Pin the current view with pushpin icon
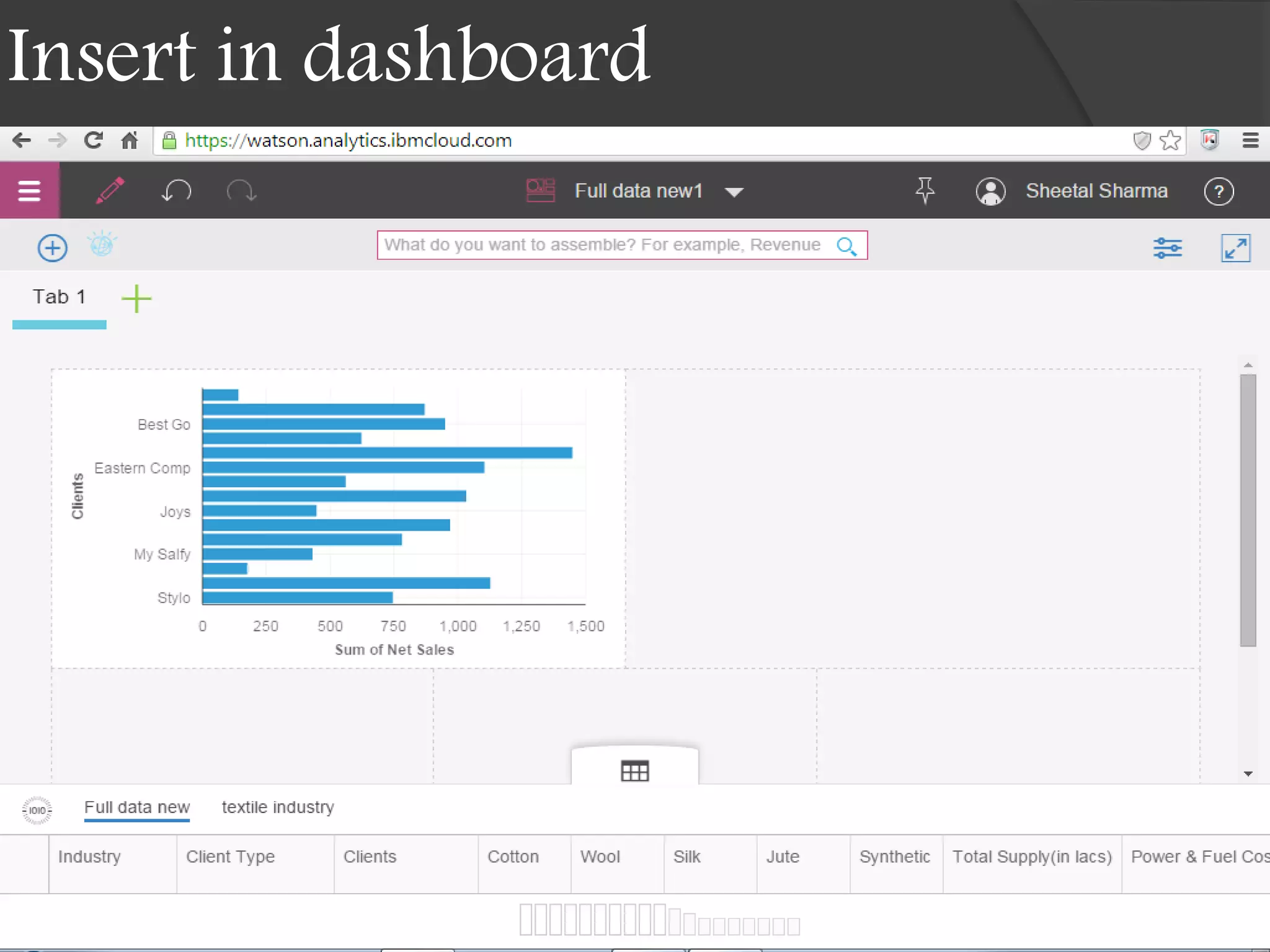The width and height of the screenshot is (1270, 952). (925, 191)
